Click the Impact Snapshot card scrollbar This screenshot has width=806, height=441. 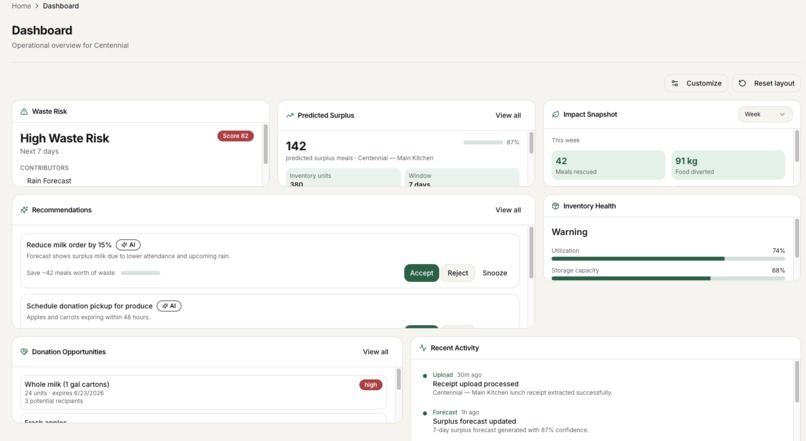pyautogui.click(x=797, y=147)
